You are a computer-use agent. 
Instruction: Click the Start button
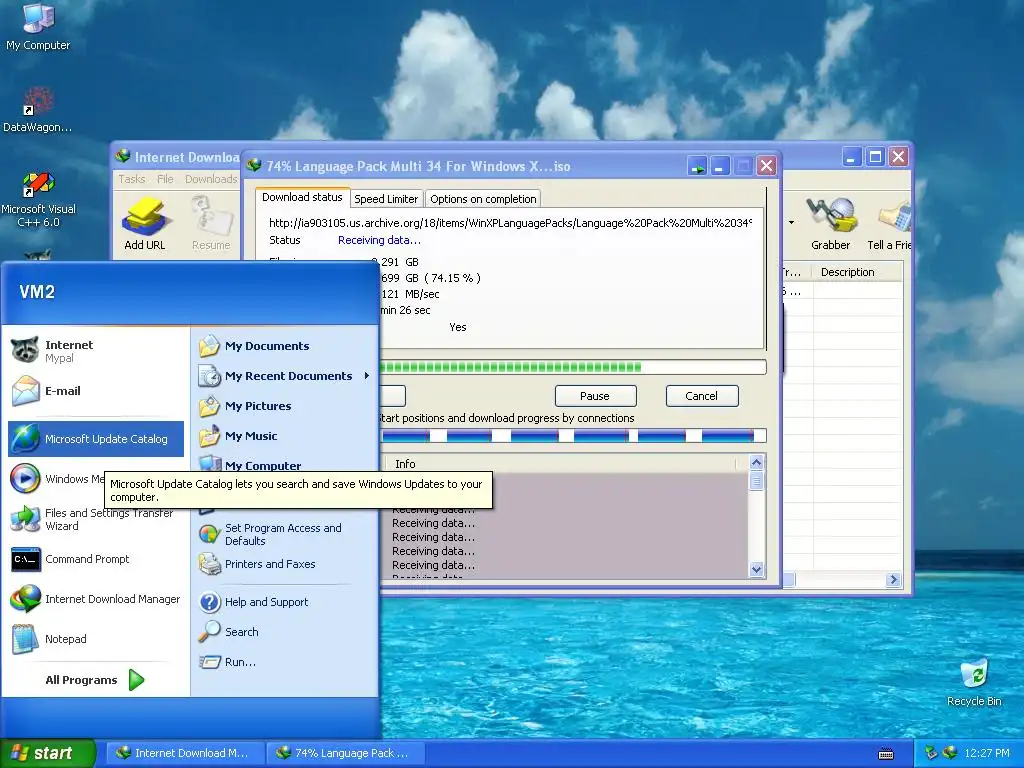click(48, 753)
